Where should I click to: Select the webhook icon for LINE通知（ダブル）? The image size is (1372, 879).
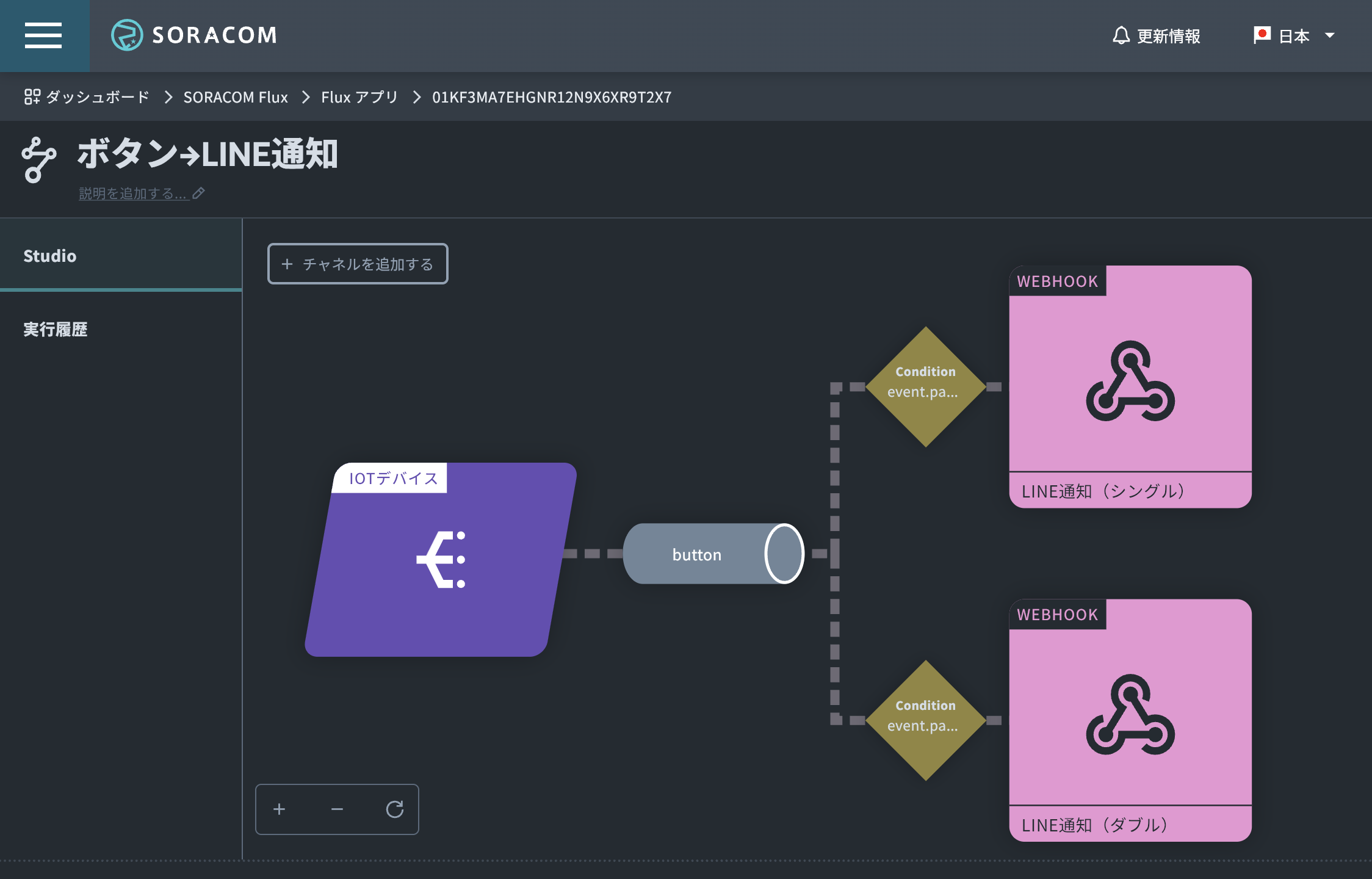[x=1130, y=715]
